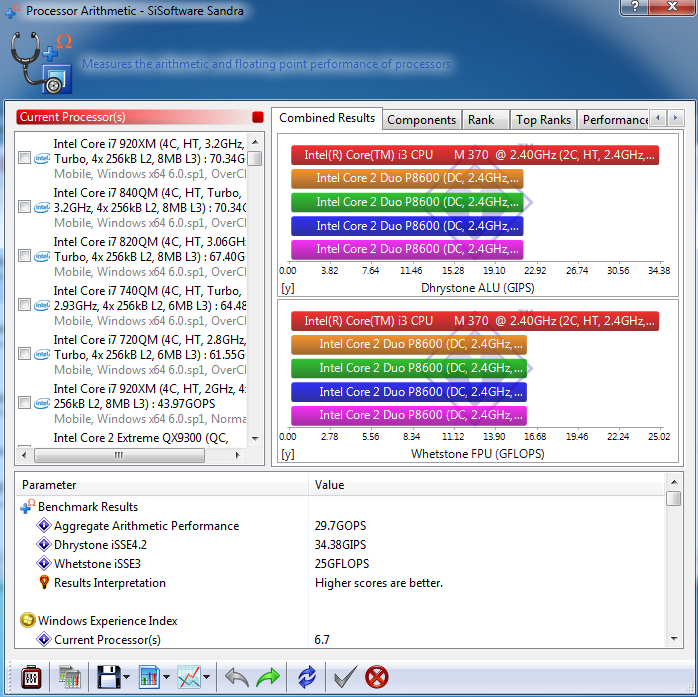698x697 pixels.
Task: Click the Aggregate Arithmetic Performance diamond icon
Action: tap(44, 525)
